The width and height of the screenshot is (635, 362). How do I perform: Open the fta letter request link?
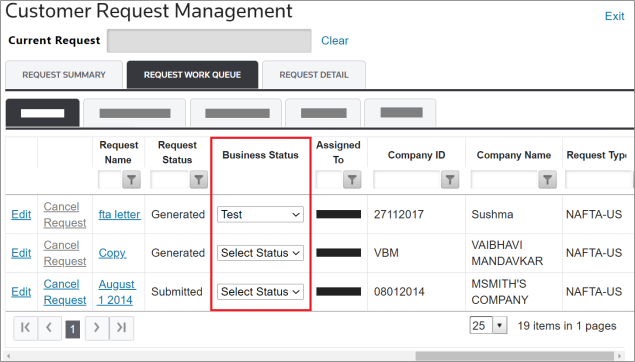(119, 214)
